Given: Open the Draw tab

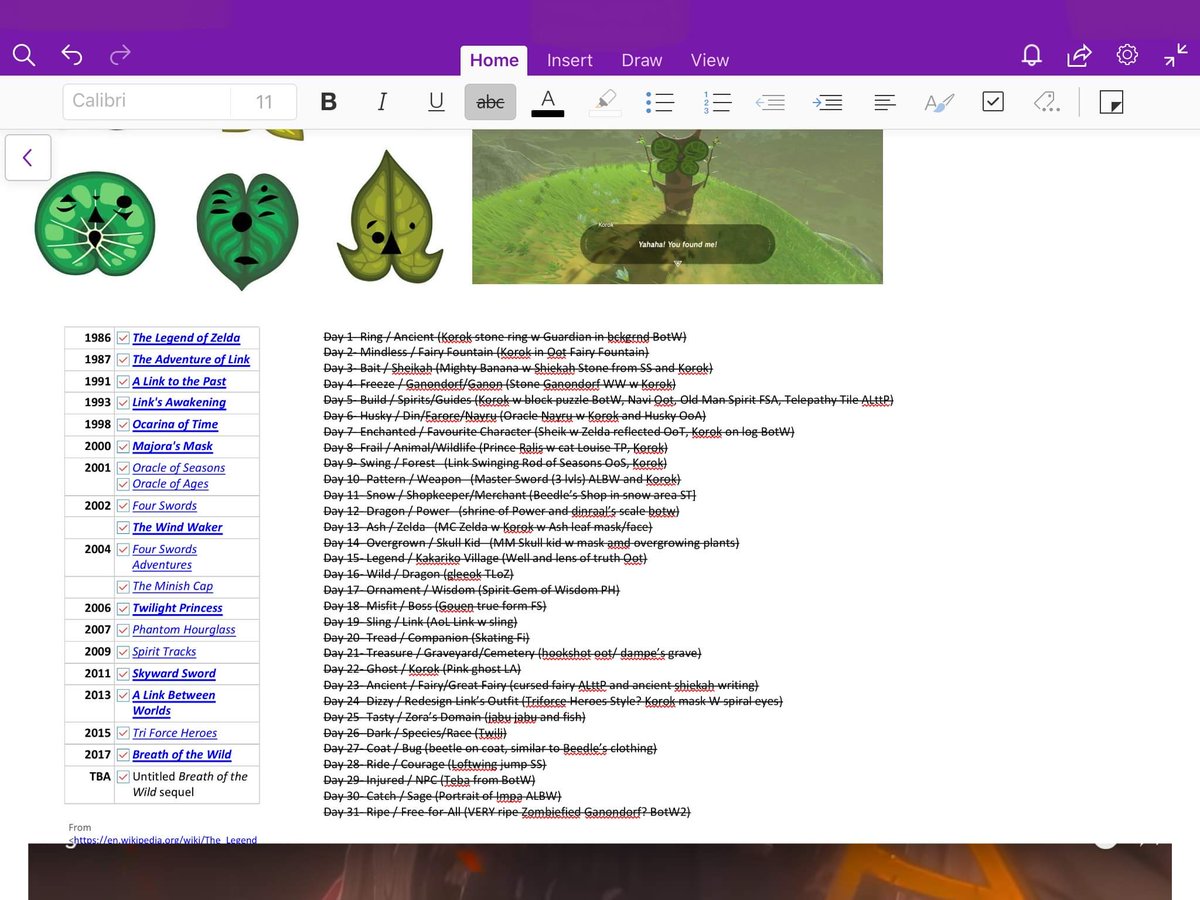Looking at the screenshot, I should point(642,60).
